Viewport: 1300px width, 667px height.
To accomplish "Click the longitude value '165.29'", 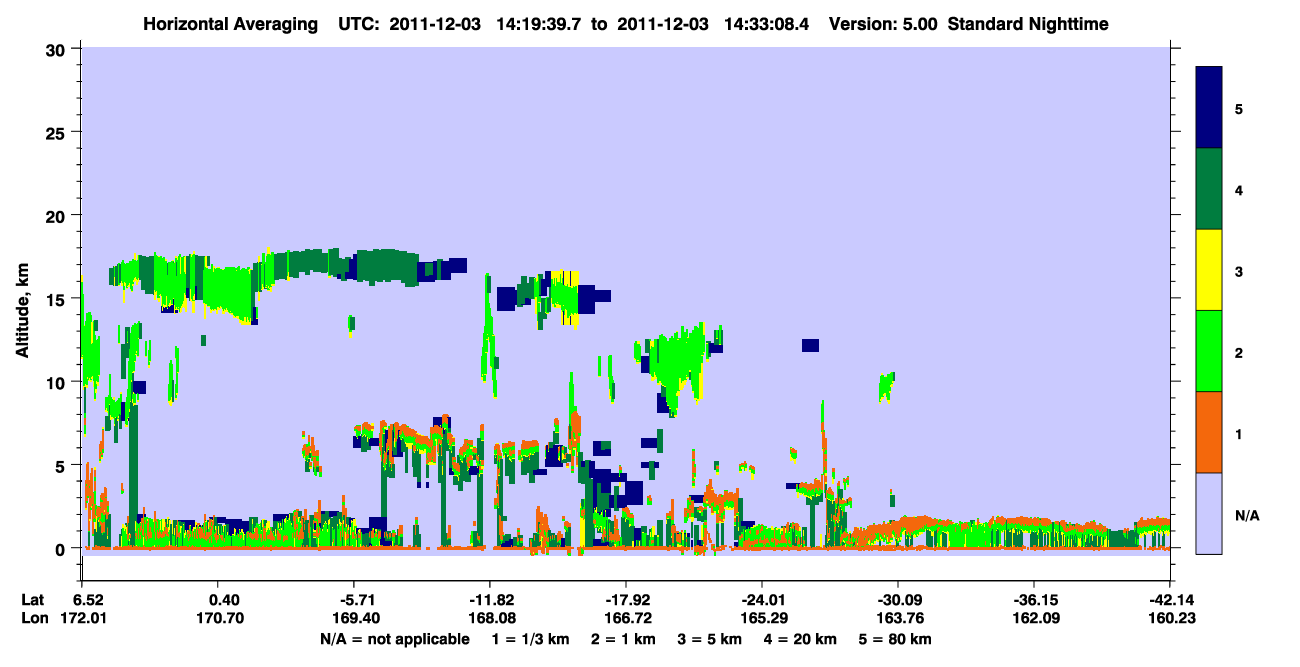I will [762, 618].
